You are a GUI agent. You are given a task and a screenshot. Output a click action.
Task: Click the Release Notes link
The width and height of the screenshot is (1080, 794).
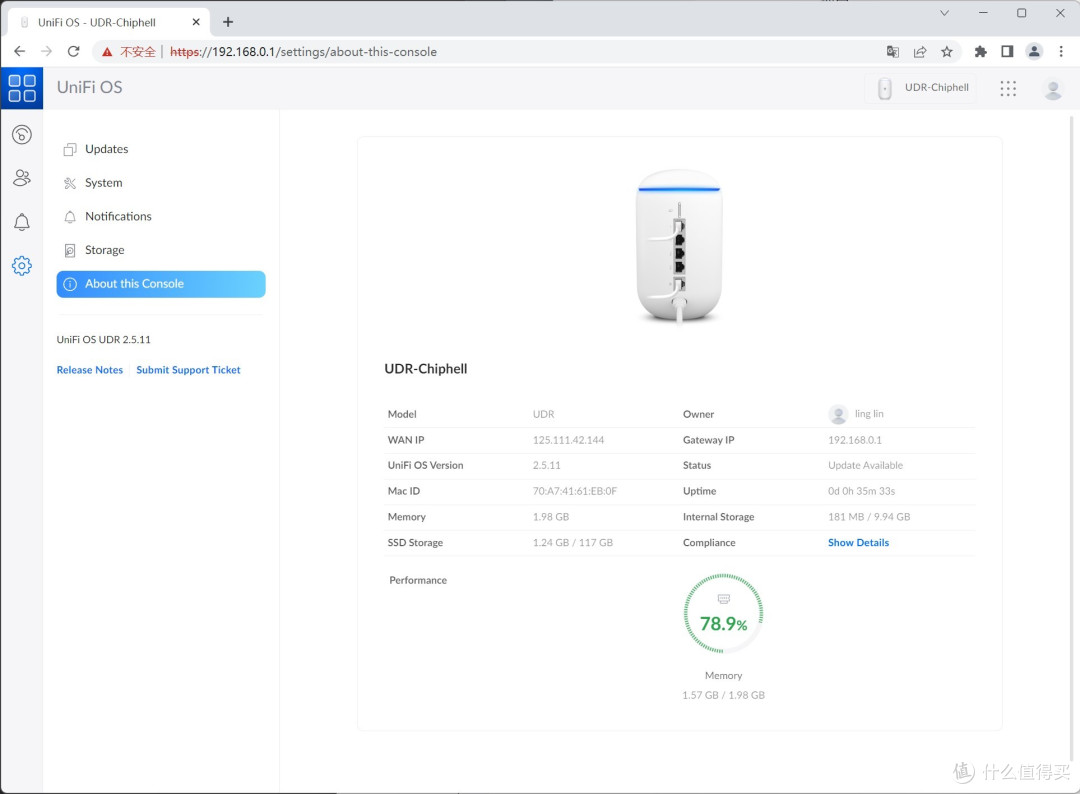pyautogui.click(x=89, y=369)
